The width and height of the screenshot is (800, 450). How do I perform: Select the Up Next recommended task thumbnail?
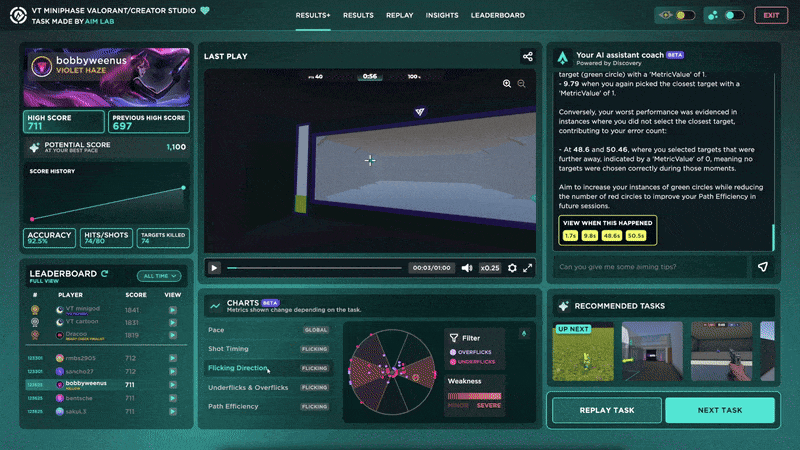click(x=582, y=352)
